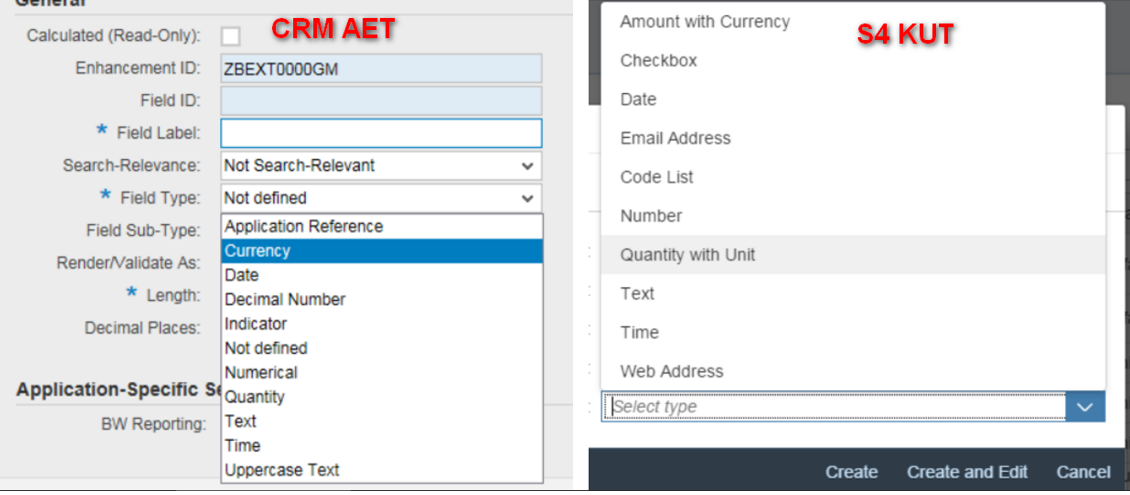
Task: Choose Numerical field type
Action: (x=382, y=373)
